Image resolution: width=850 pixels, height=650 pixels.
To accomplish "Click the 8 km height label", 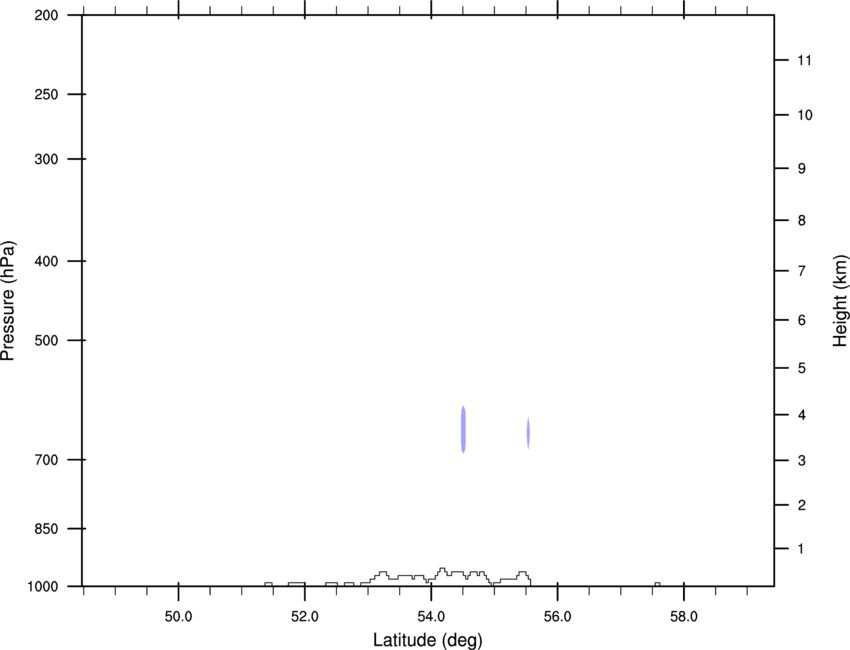I will (x=802, y=220).
